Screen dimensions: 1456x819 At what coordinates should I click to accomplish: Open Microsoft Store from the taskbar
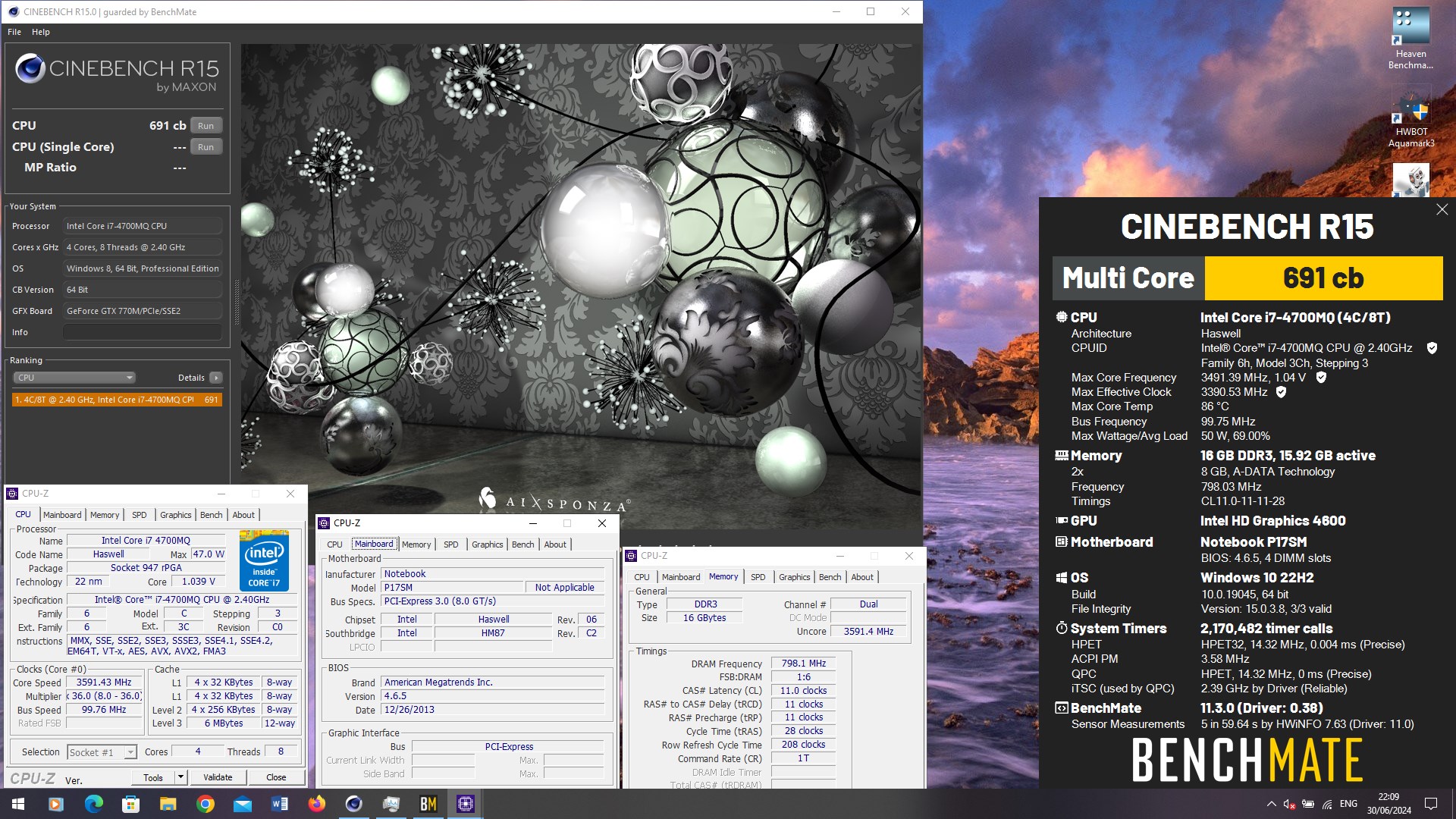130,804
